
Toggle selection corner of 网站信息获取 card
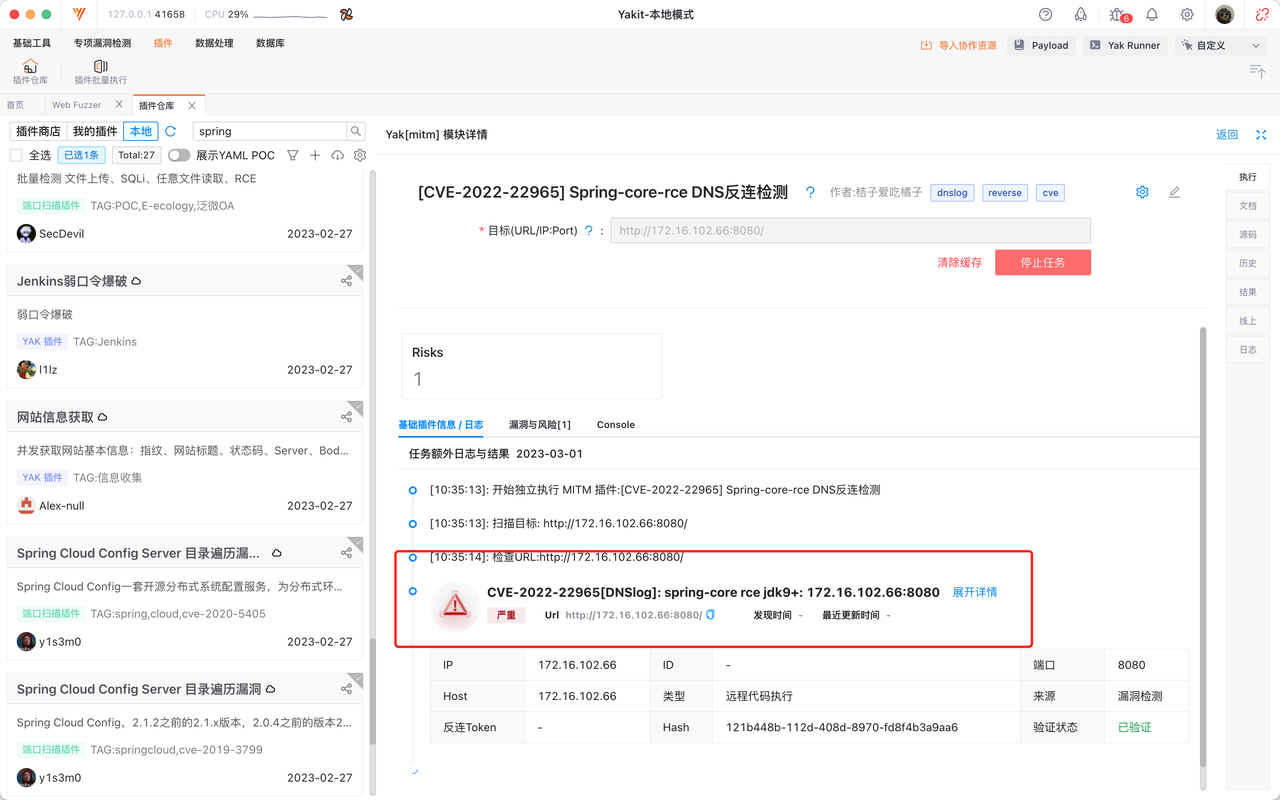(357, 407)
